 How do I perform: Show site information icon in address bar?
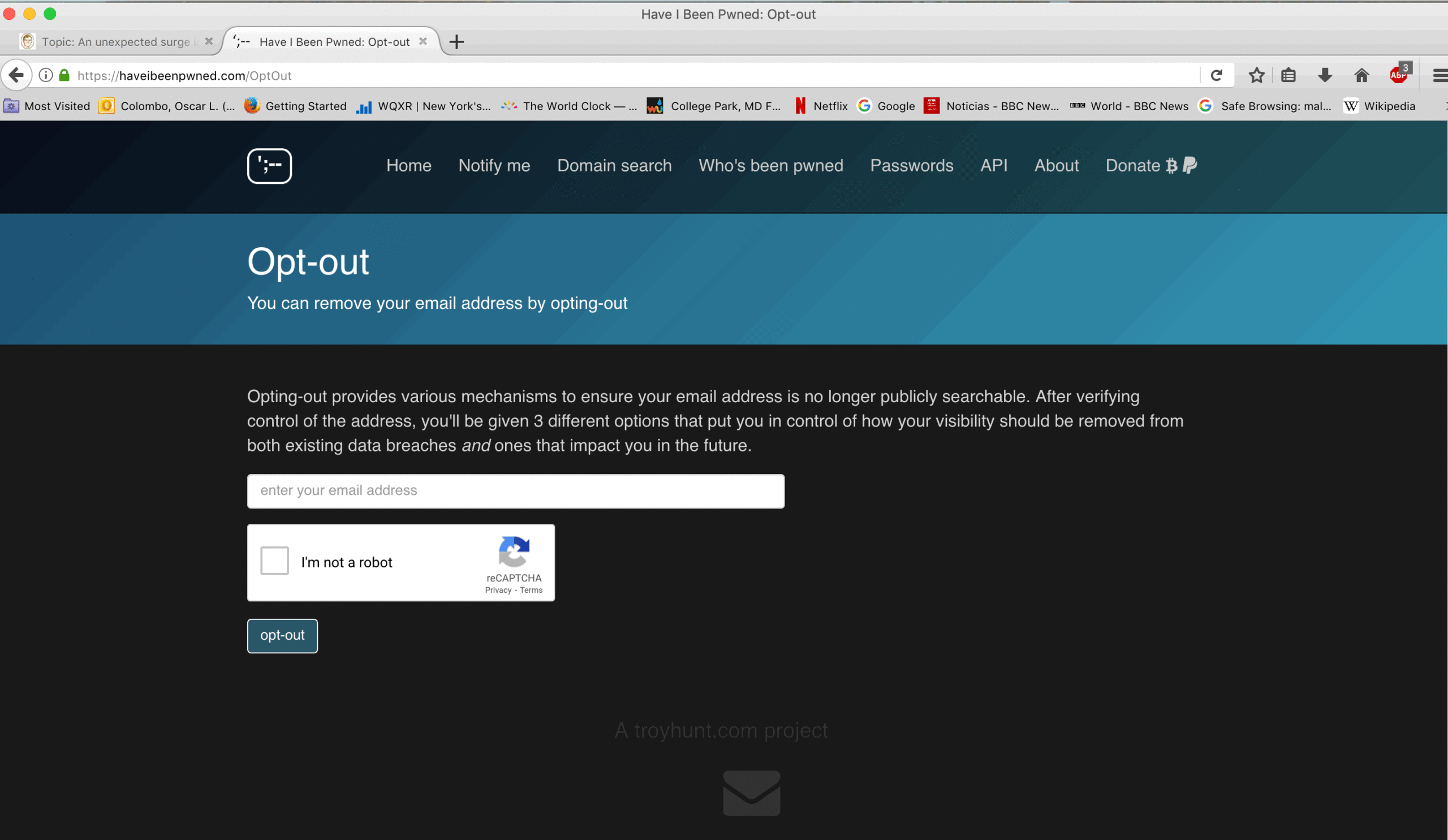(46, 75)
